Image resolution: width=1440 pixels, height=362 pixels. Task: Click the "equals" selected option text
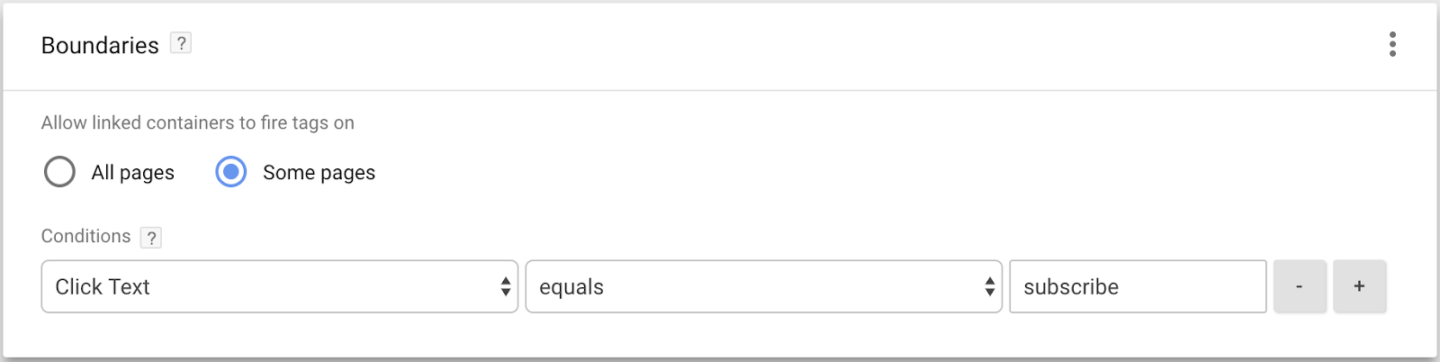tap(571, 288)
